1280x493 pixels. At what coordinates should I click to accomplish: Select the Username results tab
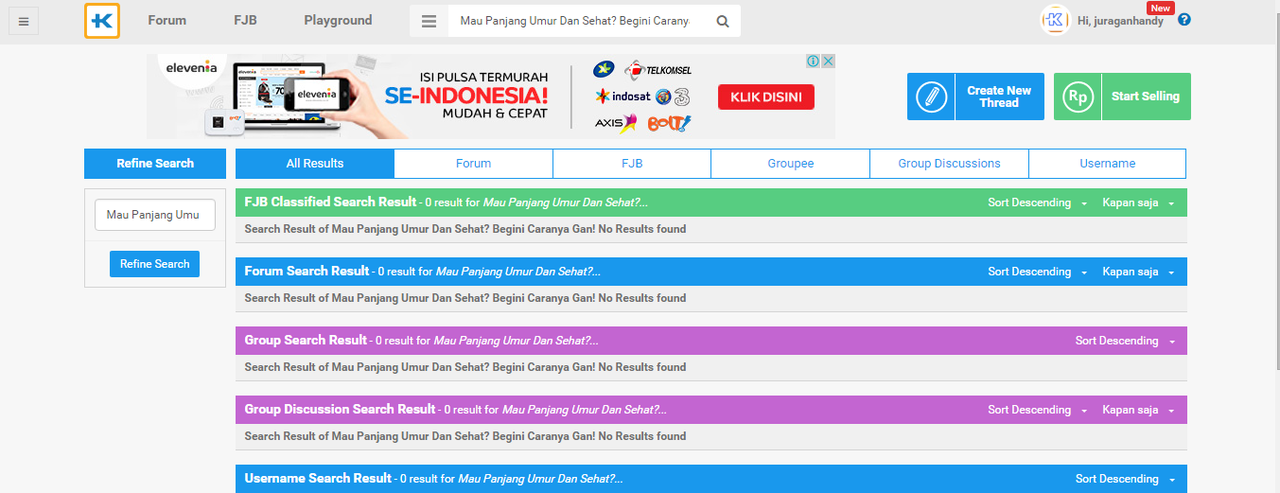coord(1107,164)
